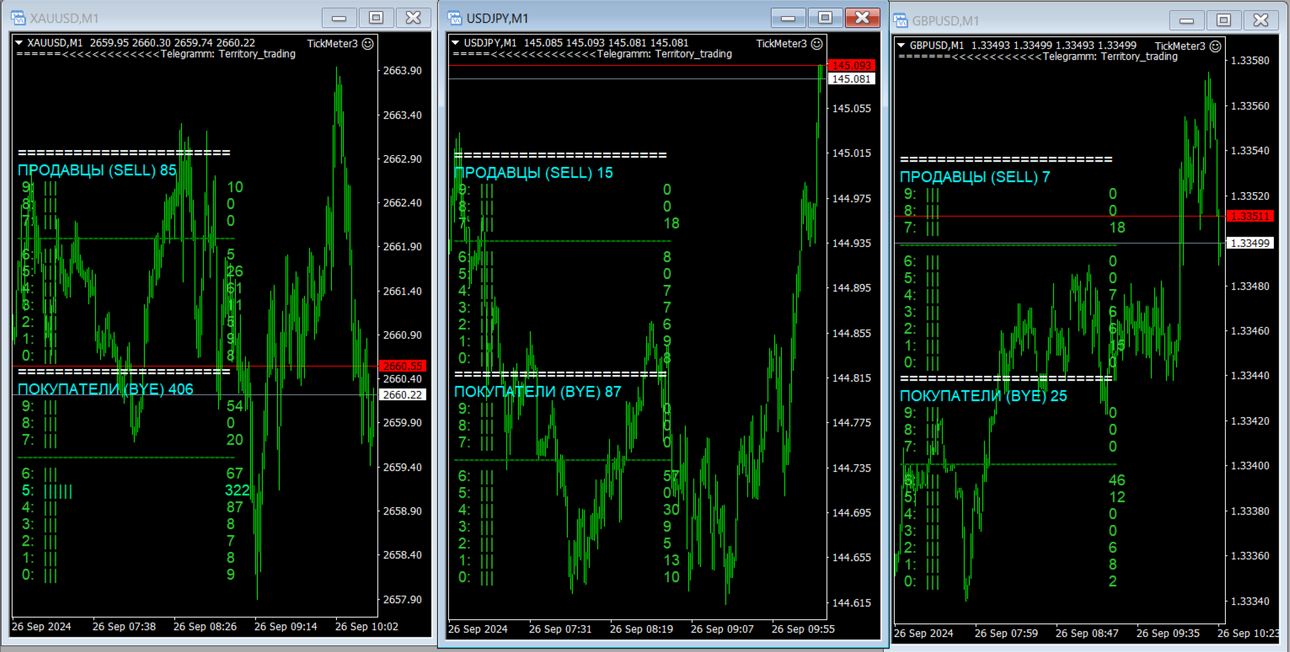
Task: Click the XAUUSD,M1 window title bar text
Action: coord(64,19)
